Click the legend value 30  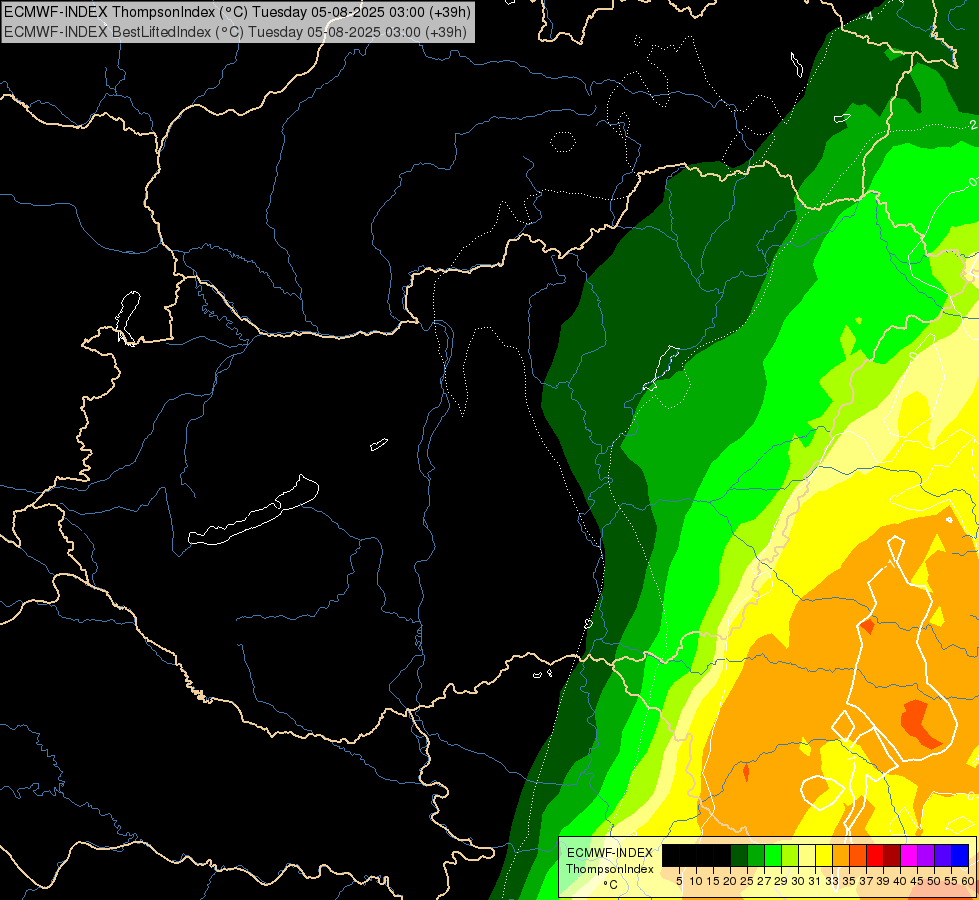click(x=797, y=881)
